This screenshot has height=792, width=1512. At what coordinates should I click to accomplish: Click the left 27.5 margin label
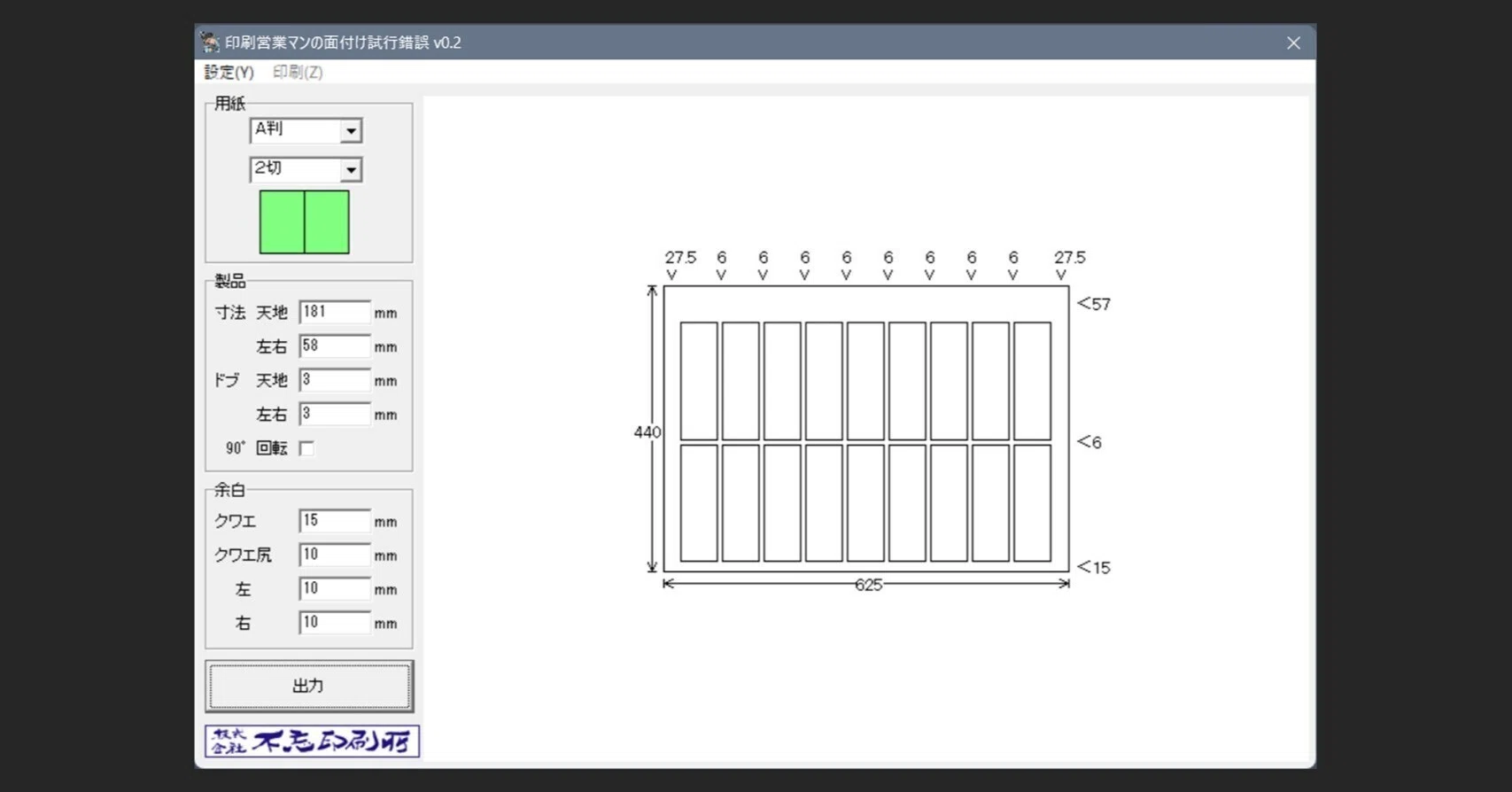[680, 257]
